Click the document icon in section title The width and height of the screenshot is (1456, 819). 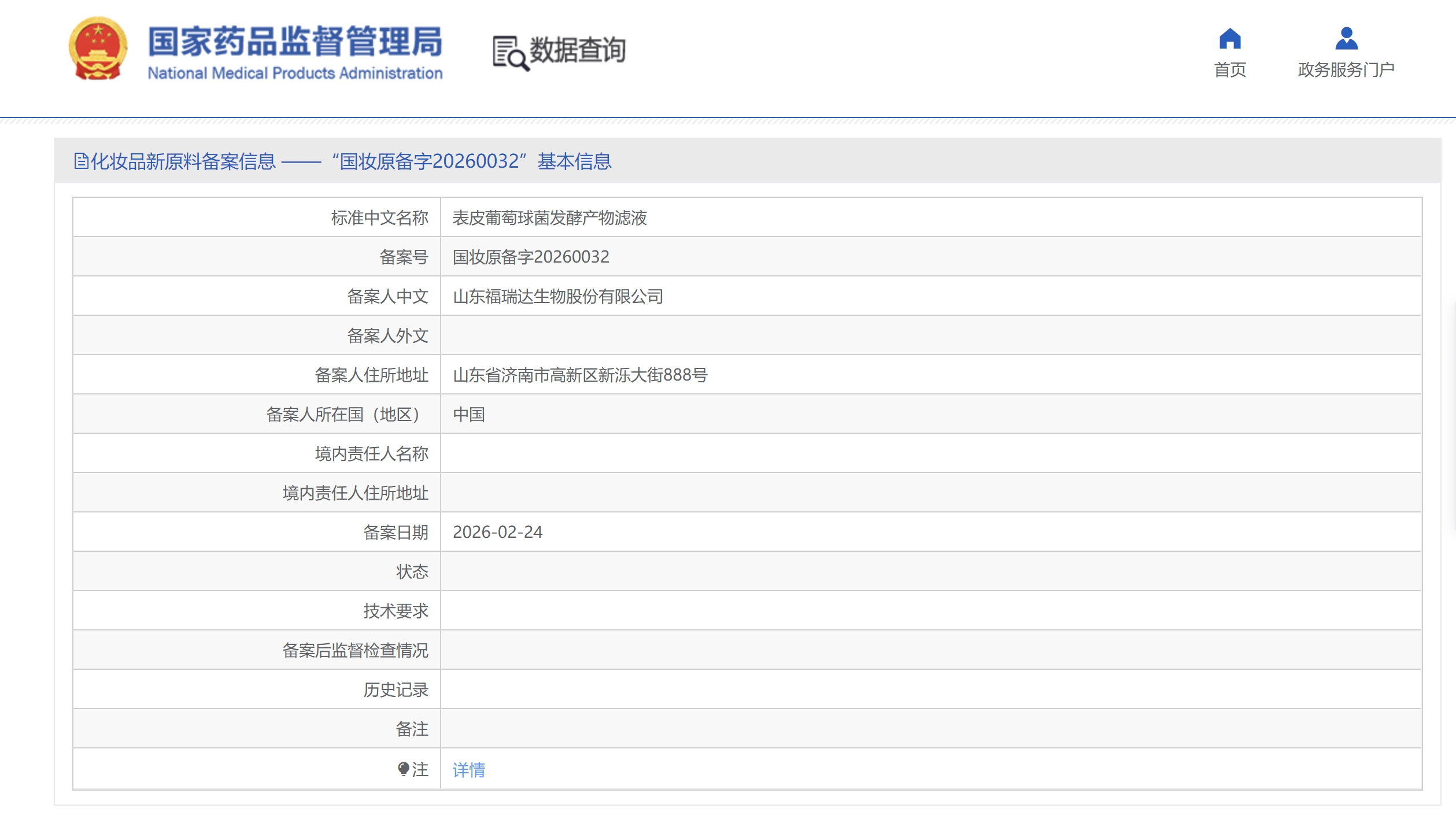(81, 161)
